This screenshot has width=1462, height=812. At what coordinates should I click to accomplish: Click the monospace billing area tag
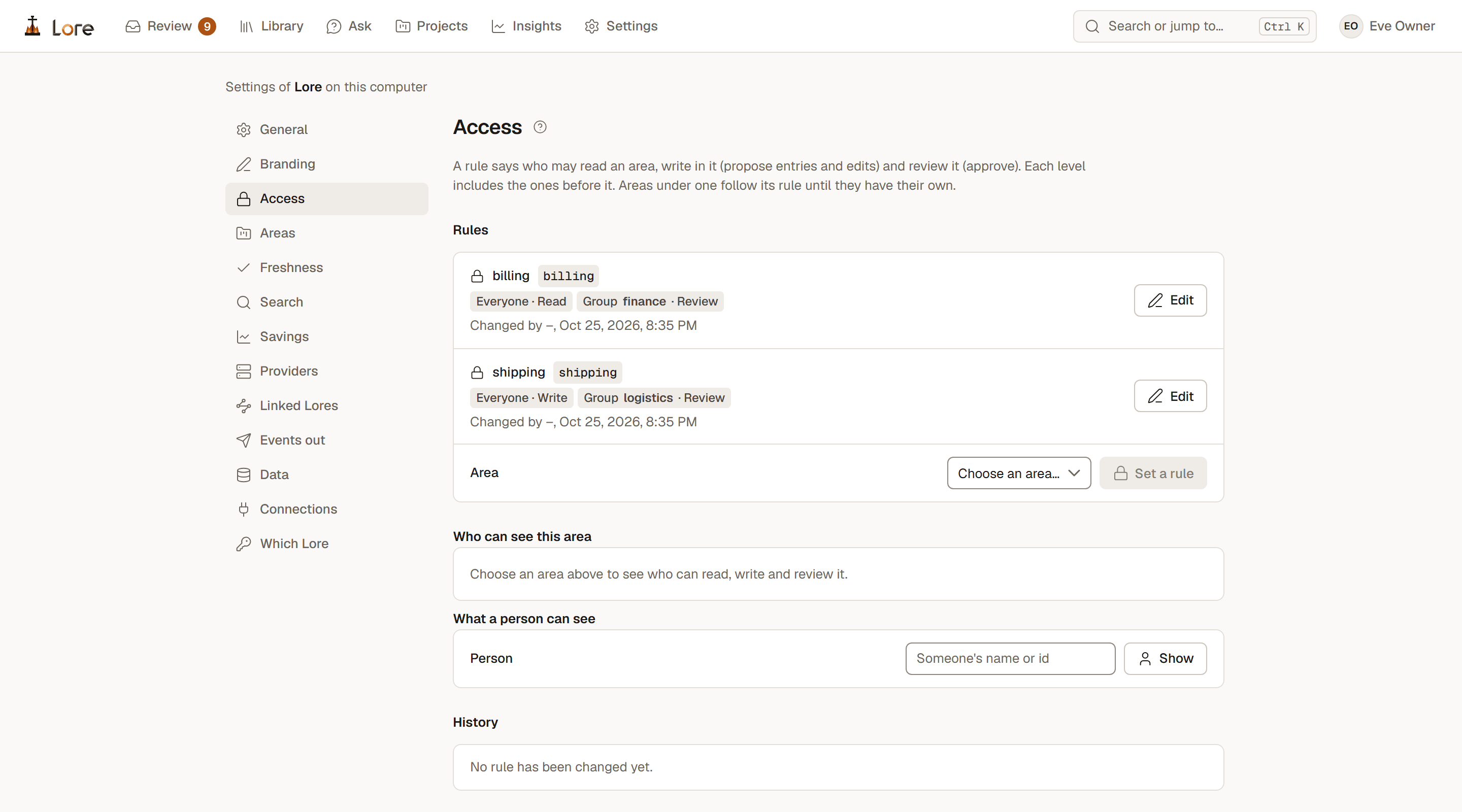coord(568,277)
